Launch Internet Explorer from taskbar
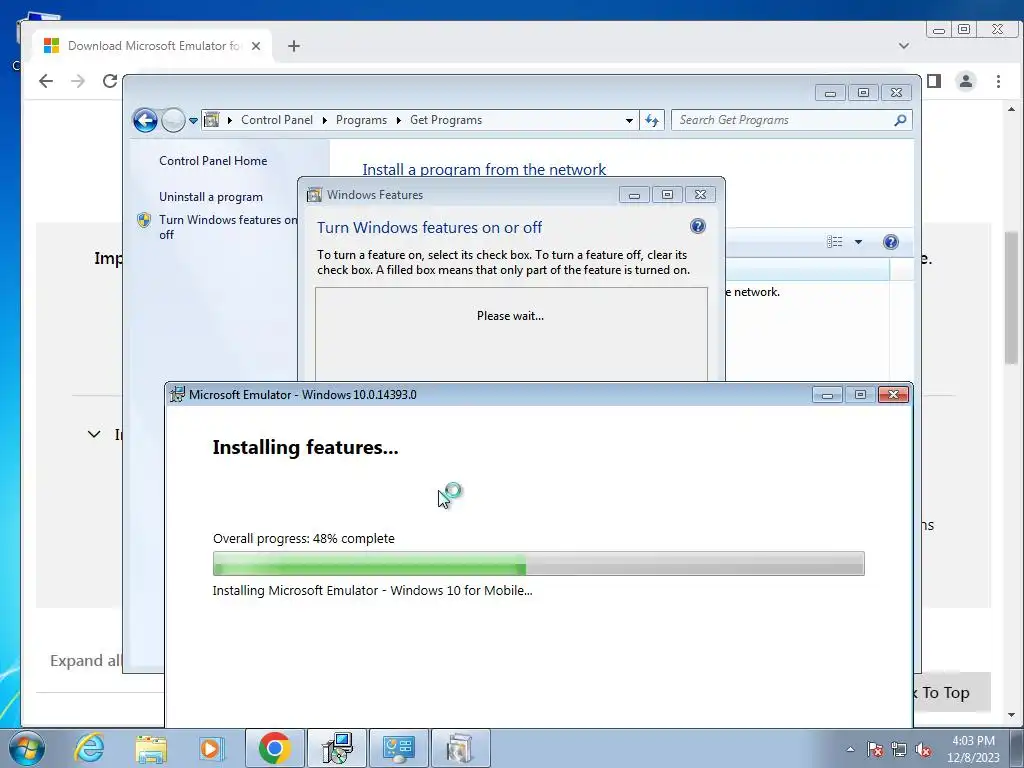 point(89,748)
